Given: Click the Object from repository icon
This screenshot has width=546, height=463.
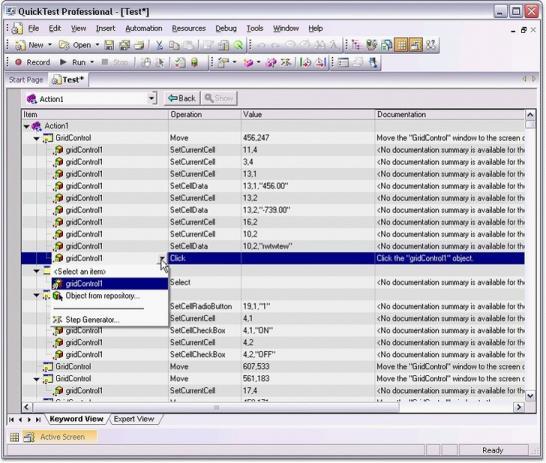Looking at the screenshot, I should 57,296.
